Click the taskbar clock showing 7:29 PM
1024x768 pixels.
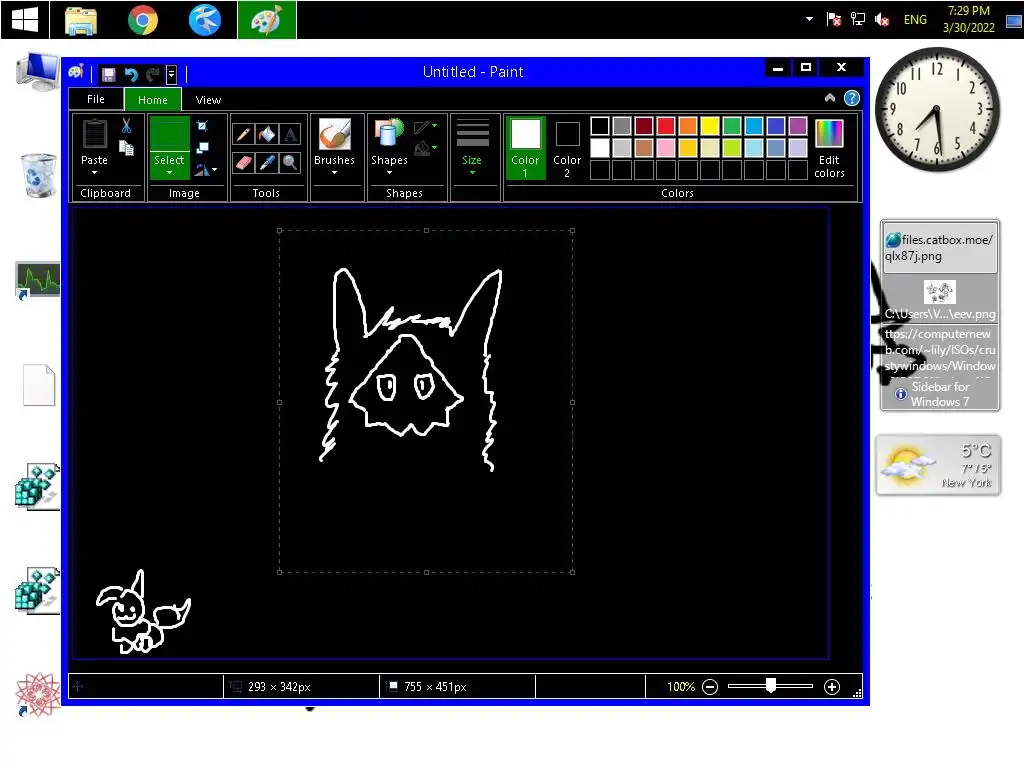point(968,19)
